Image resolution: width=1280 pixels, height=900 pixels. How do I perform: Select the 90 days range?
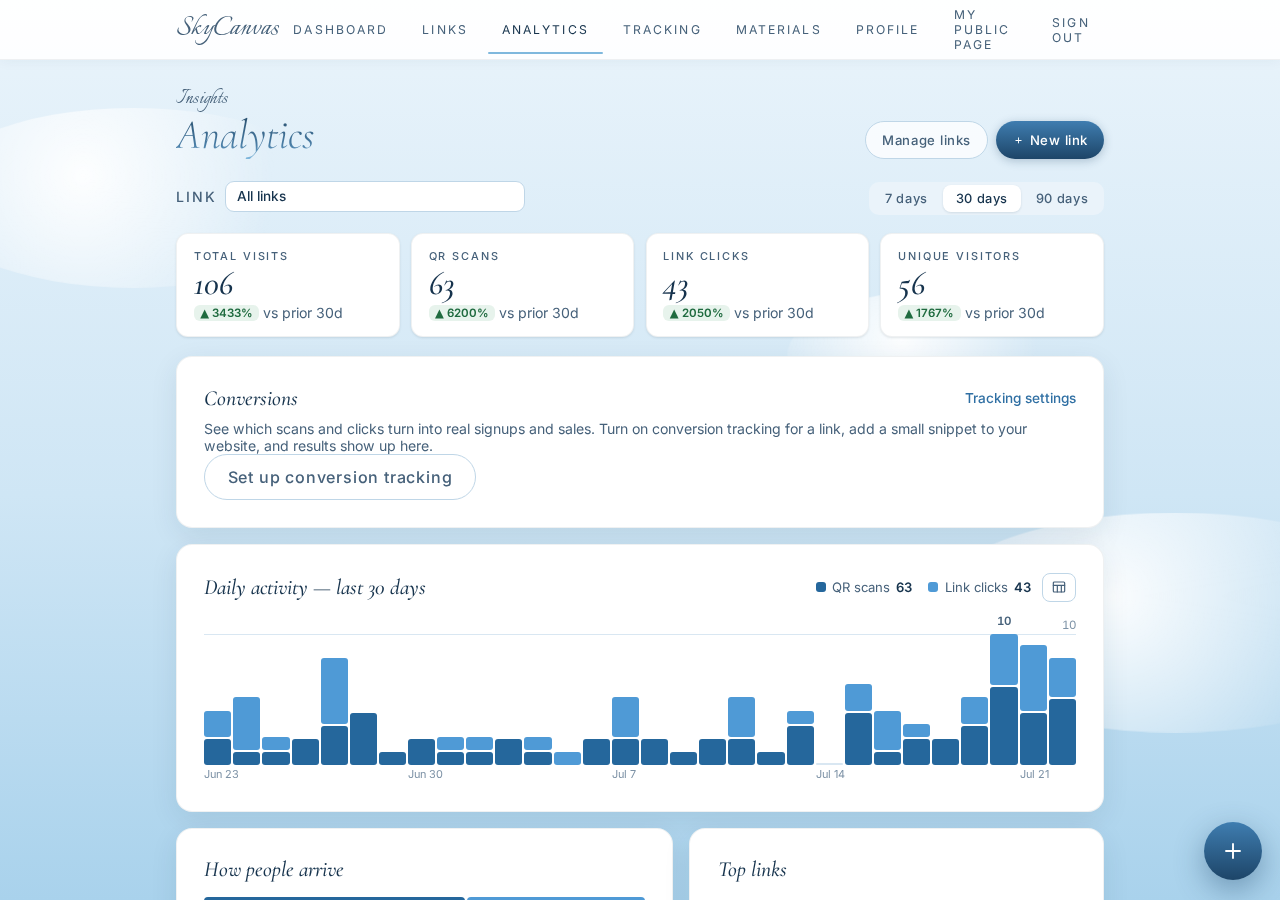coord(1062,198)
